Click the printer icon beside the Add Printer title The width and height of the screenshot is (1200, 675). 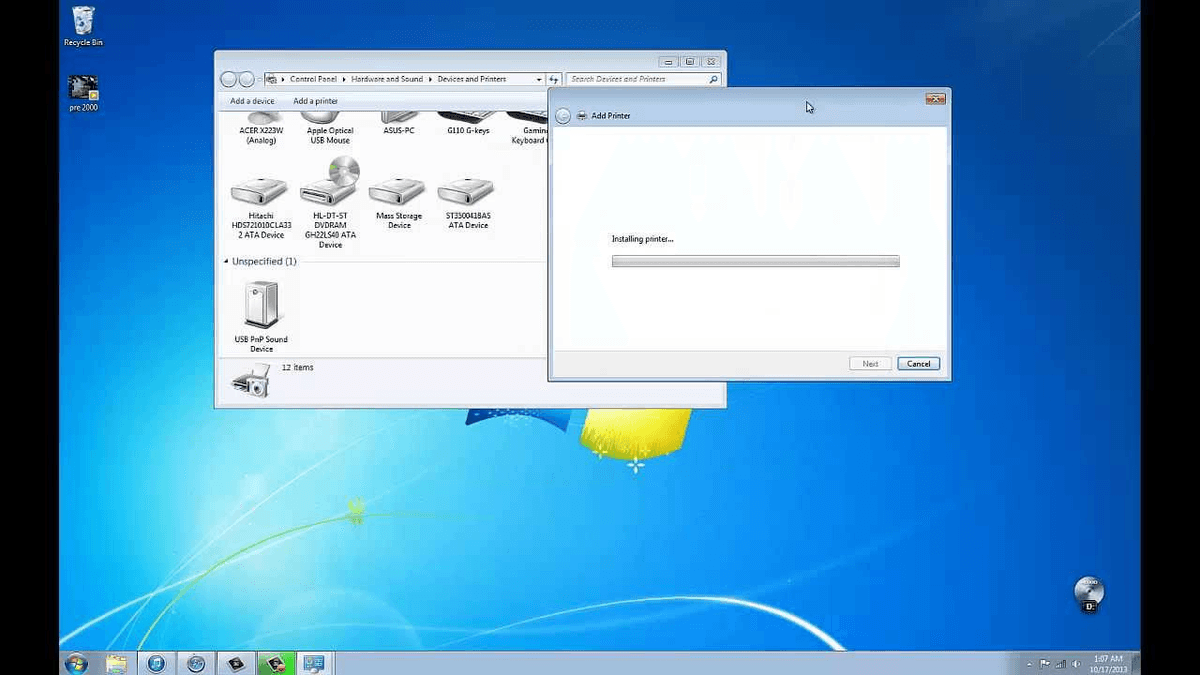(582, 116)
